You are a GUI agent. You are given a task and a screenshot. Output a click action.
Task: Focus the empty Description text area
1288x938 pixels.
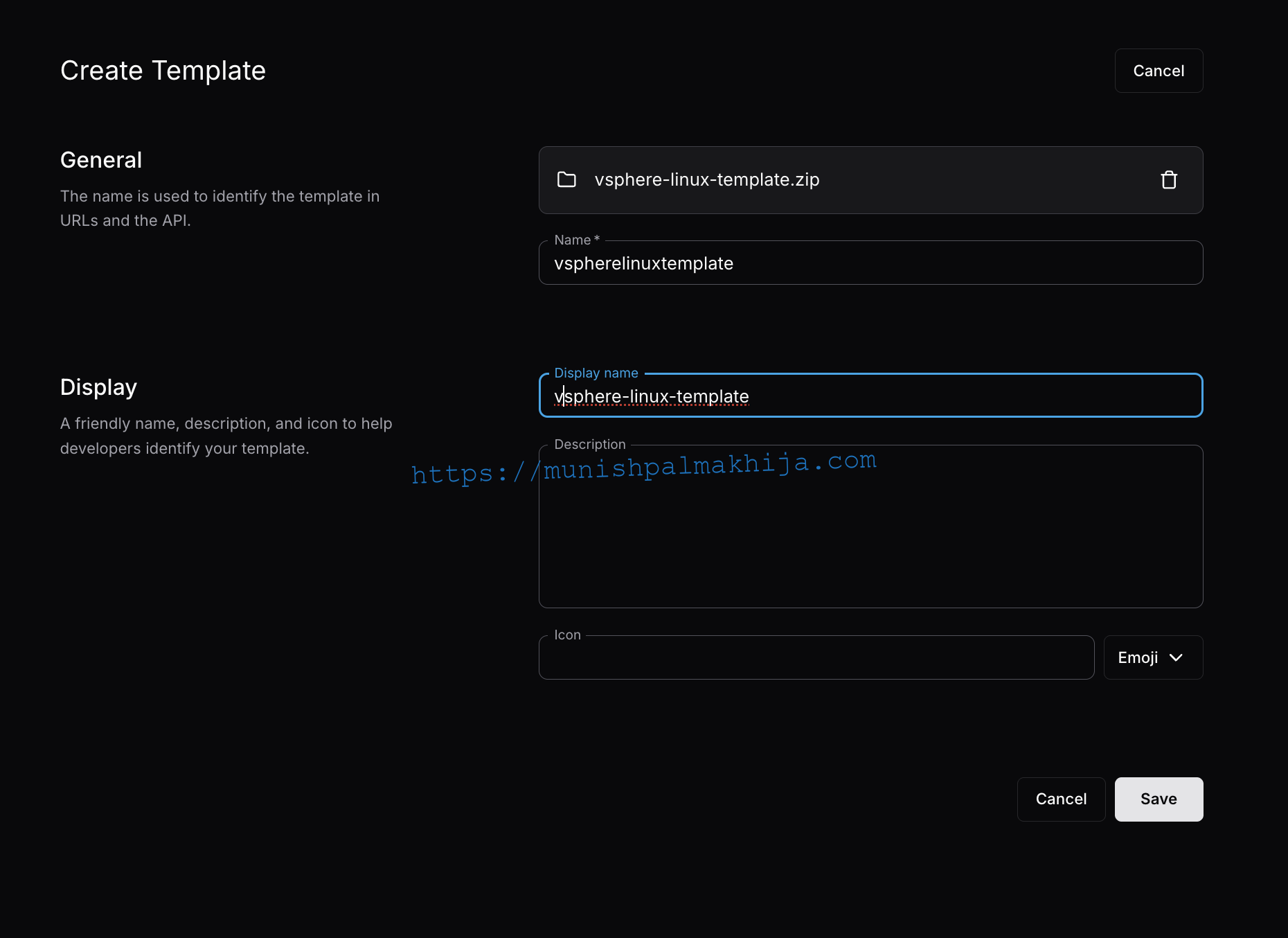click(x=870, y=540)
